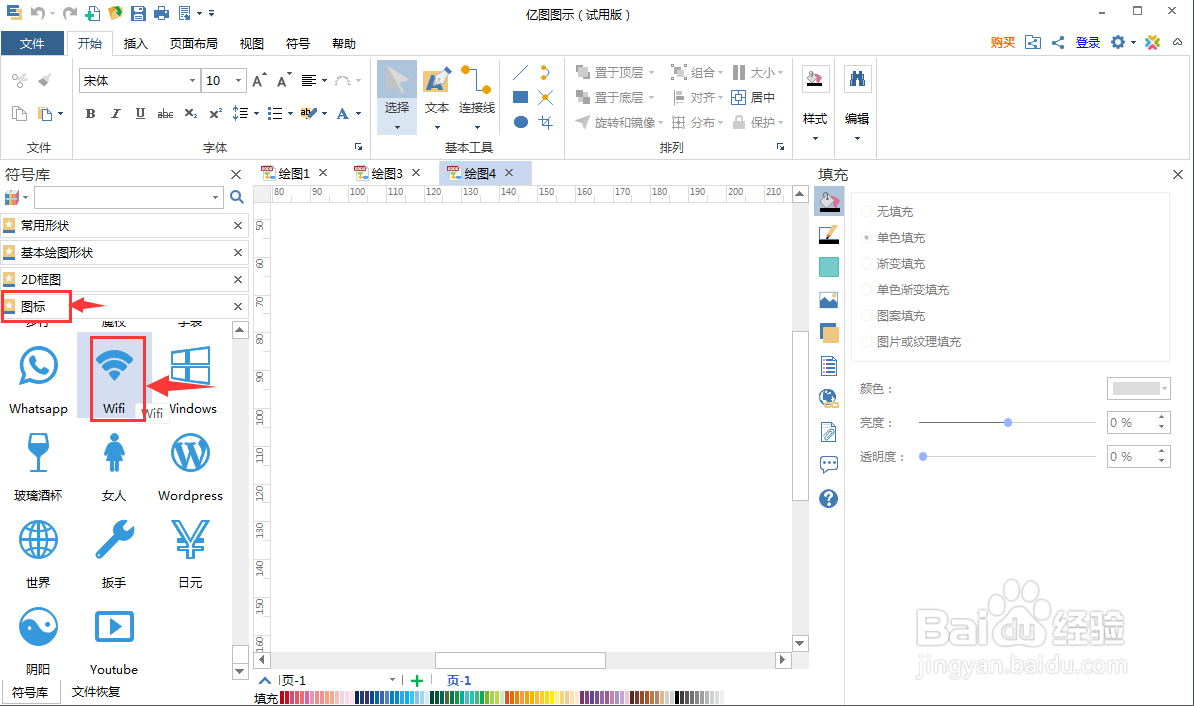
Task: Toggle italic formatting
Action: pyautogui.click(x=116, y=113)
